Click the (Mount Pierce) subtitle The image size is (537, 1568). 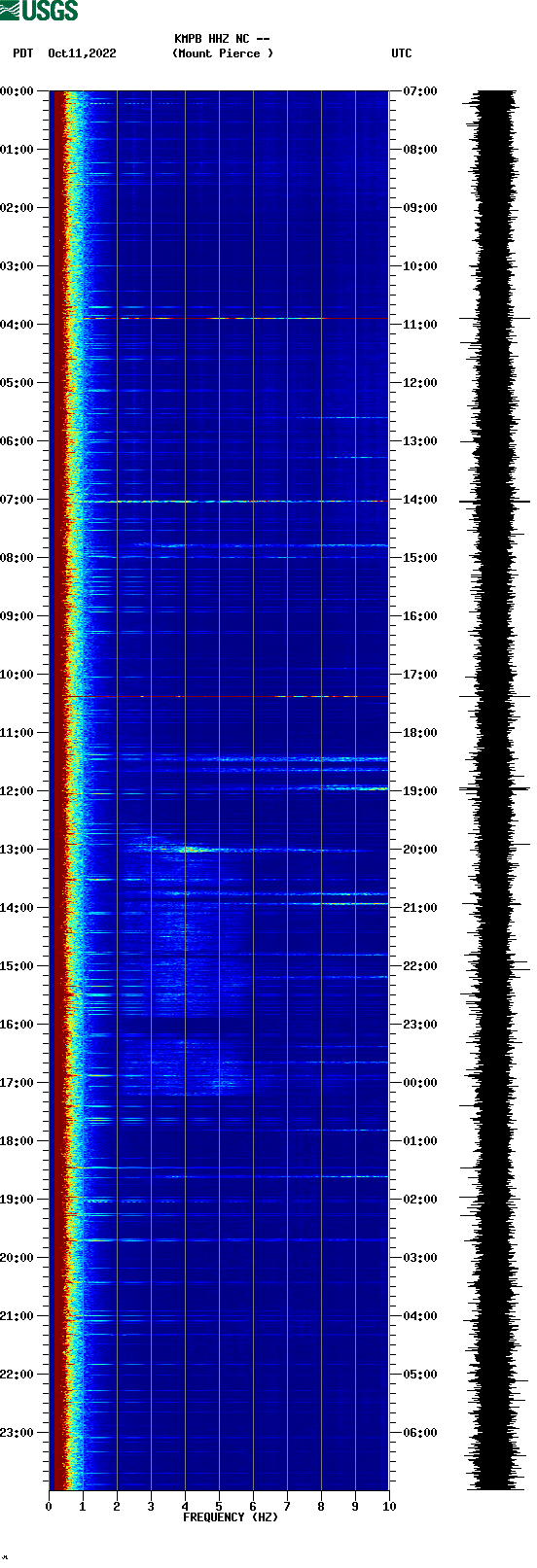(x=223, y=53)
